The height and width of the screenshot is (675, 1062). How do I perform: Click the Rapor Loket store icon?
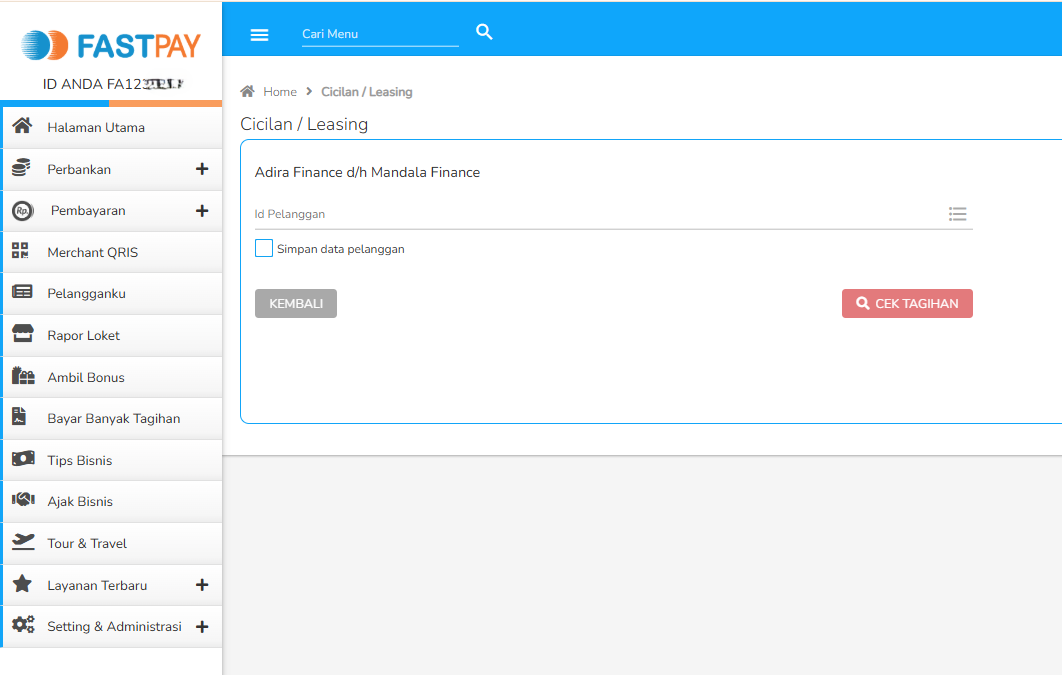(x=22, y=335)
